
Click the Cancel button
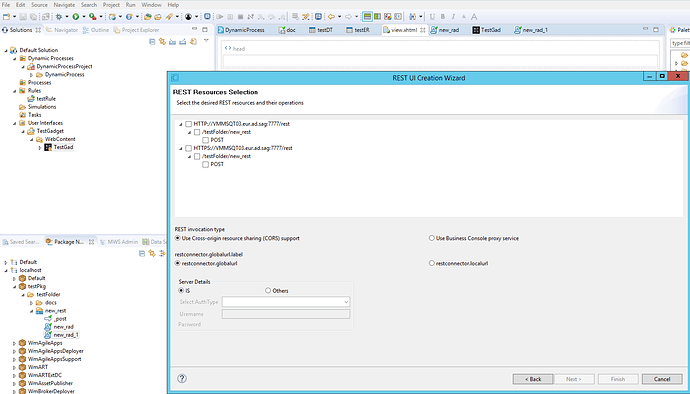662,379
